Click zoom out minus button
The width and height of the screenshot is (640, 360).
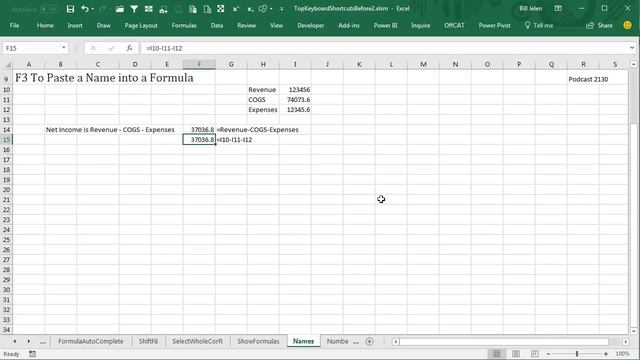tap(549, 354)
